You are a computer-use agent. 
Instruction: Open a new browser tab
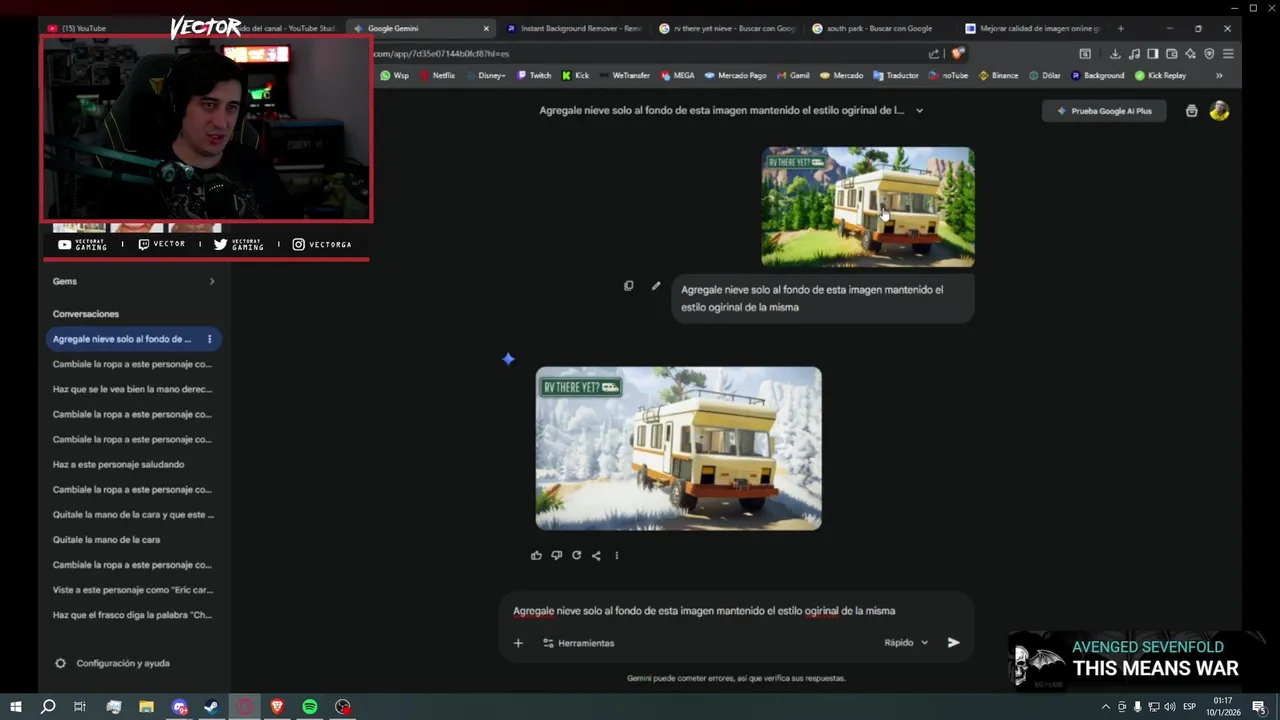pyautogui.click(x=1120, y=28)
